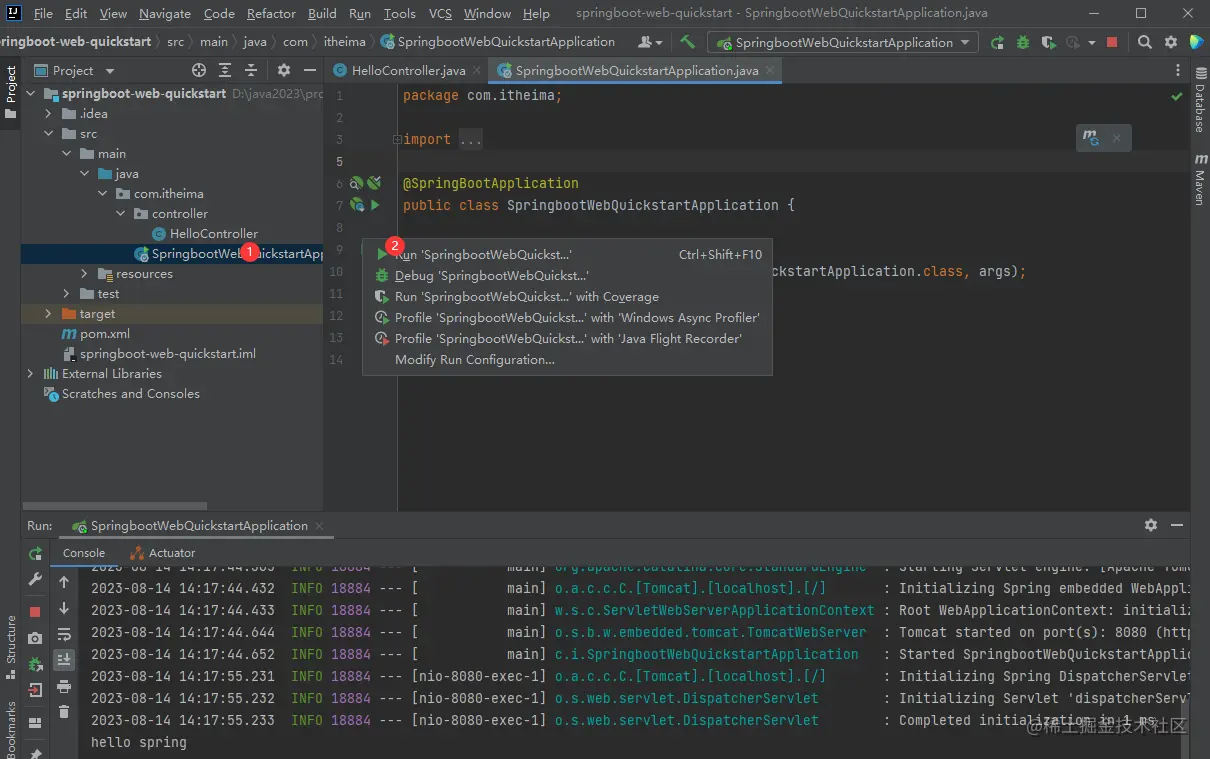Screen dimensions: 1210x759
Task: Start debugging via toolbar bug icon
Action: point(1022,42)
